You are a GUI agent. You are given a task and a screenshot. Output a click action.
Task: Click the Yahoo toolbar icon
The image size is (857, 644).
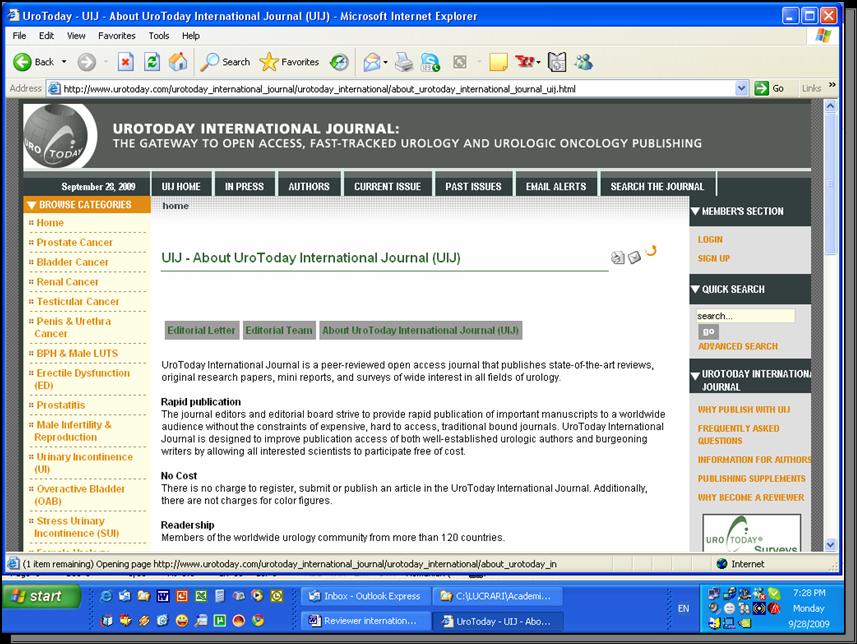pyautogui.click(x=524, y=62)
